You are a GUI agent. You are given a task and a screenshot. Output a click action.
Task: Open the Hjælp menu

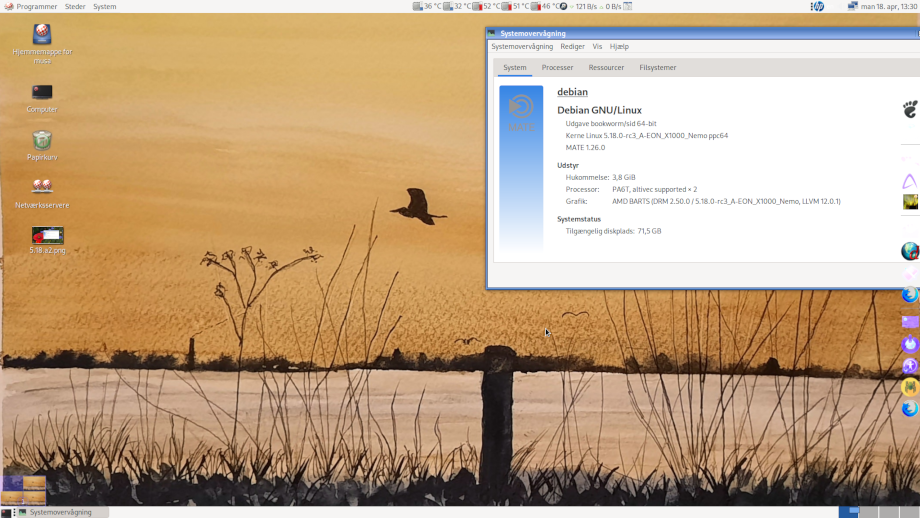click(619, 47)
